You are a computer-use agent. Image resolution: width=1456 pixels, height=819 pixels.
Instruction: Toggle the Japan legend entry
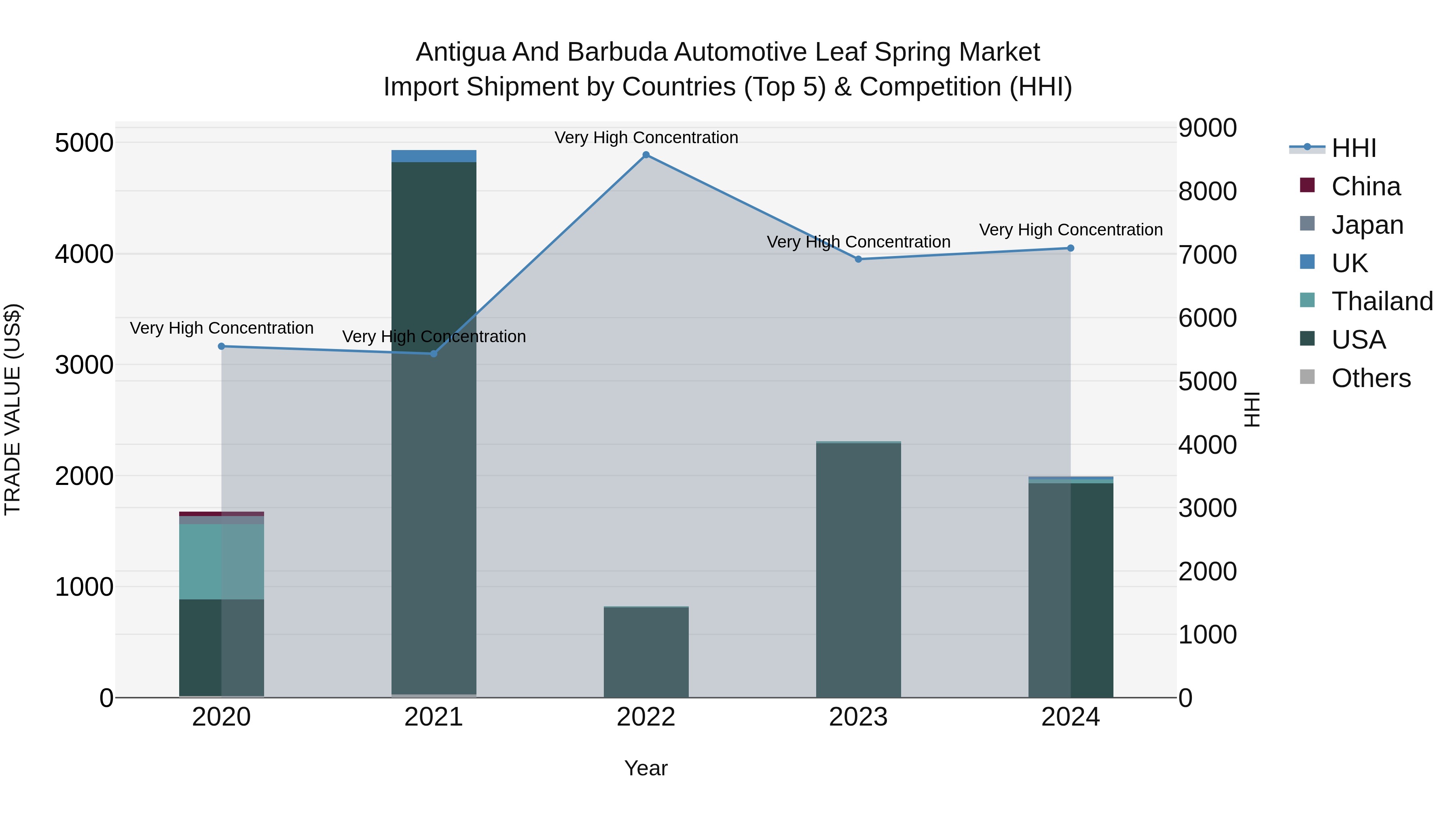(x=1351, y=225)
